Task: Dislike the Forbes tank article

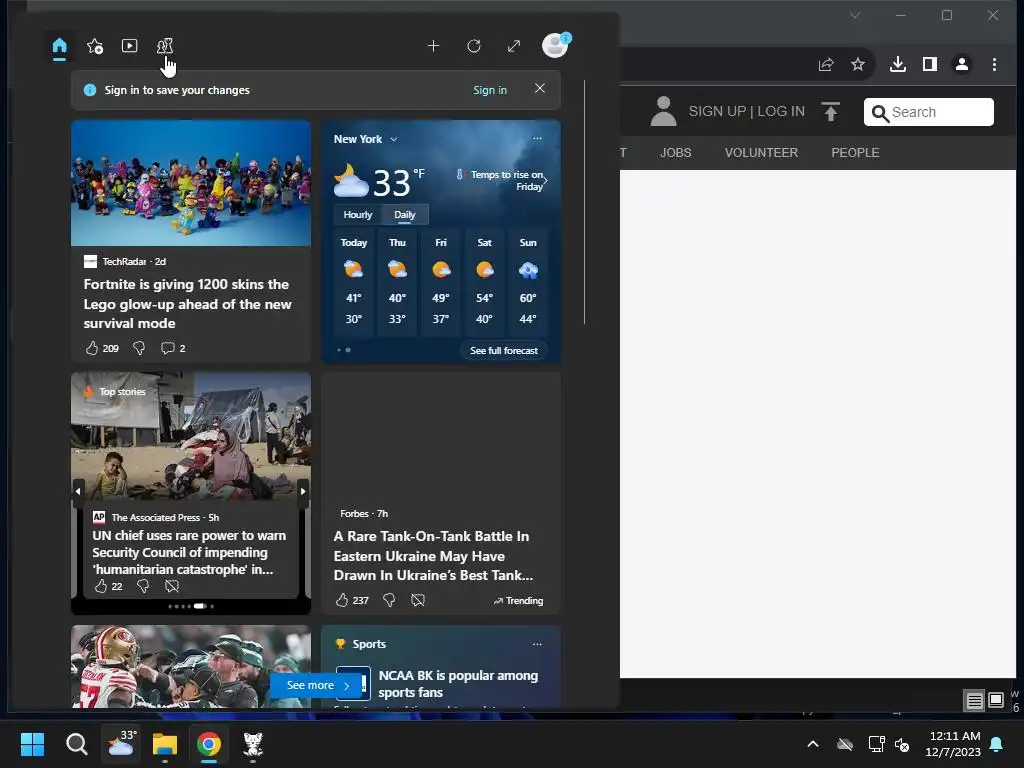Action: (x=389, y=600)
